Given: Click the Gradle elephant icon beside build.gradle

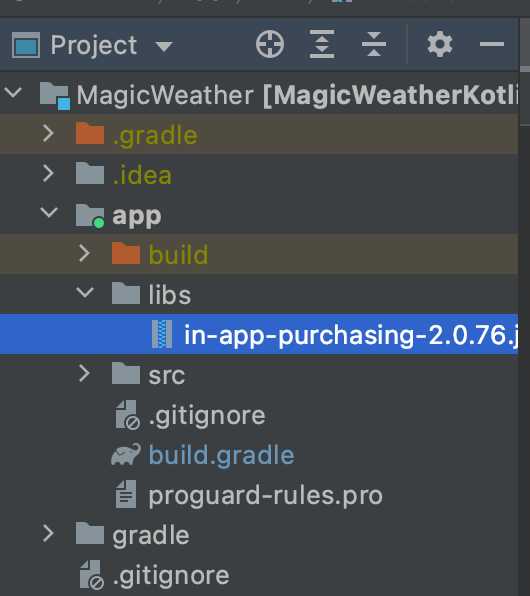Looking at the screenshot, I should click(x=126, y=455).
